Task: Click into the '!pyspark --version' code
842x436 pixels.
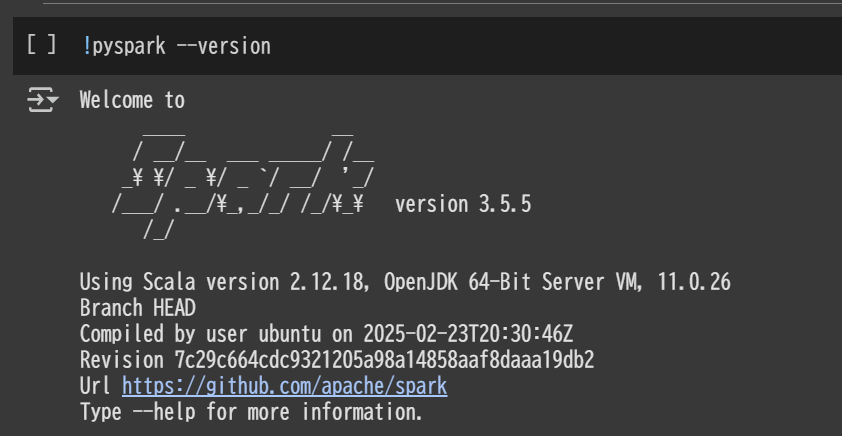Action: [x=177, y=46]
